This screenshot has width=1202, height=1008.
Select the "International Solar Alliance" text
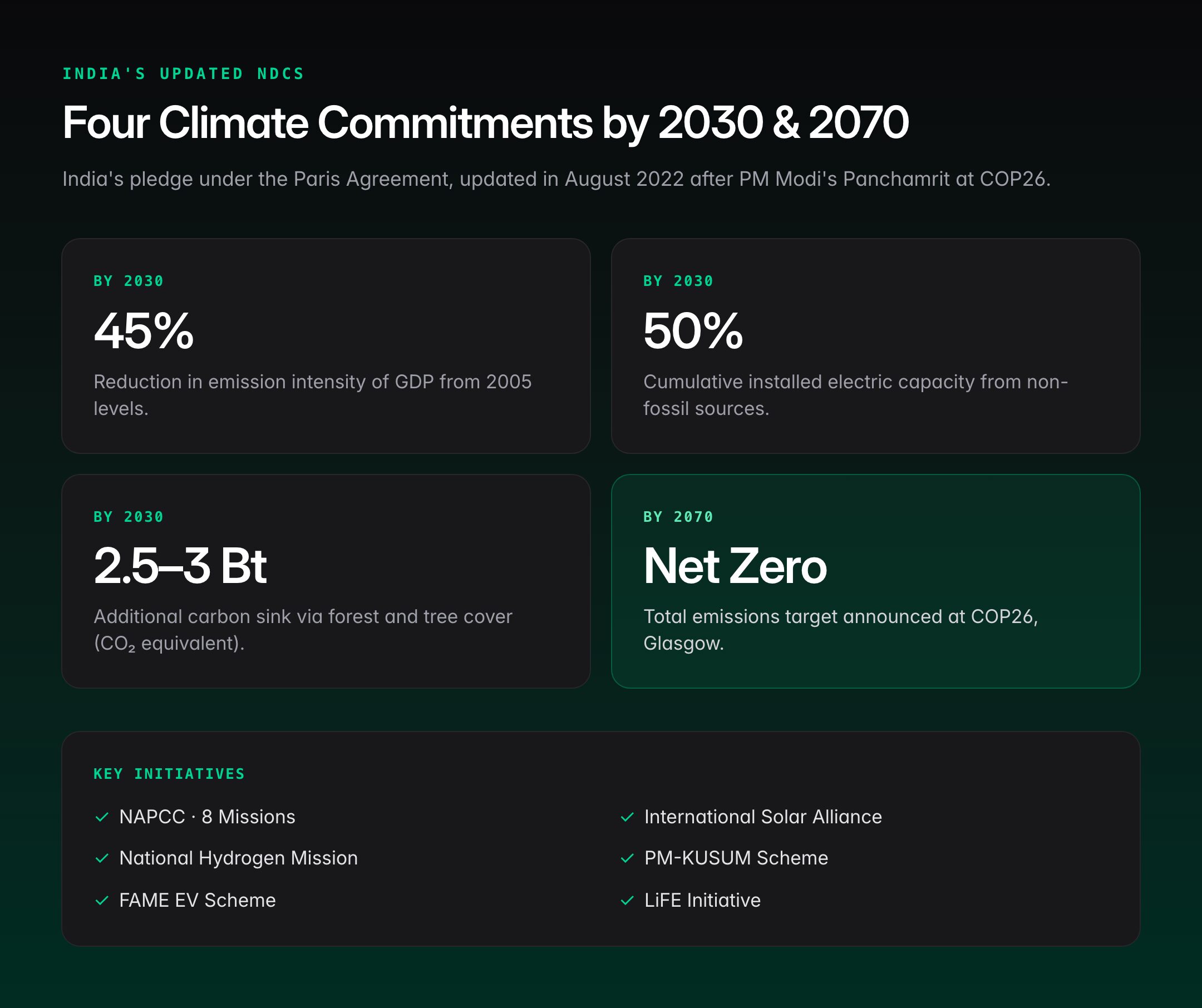pyautogui.click(x=763, y=817)
